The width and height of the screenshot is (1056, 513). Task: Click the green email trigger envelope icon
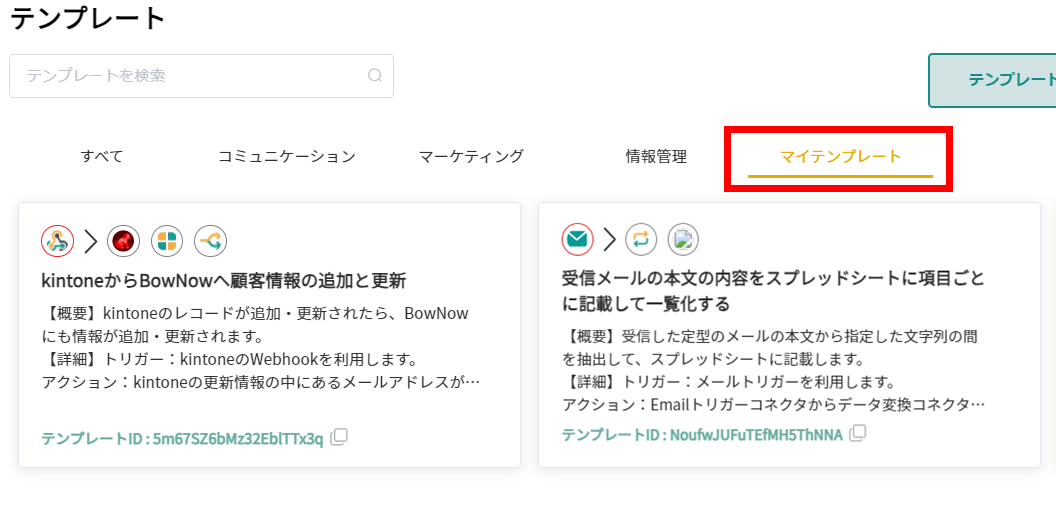pos(578,239)
